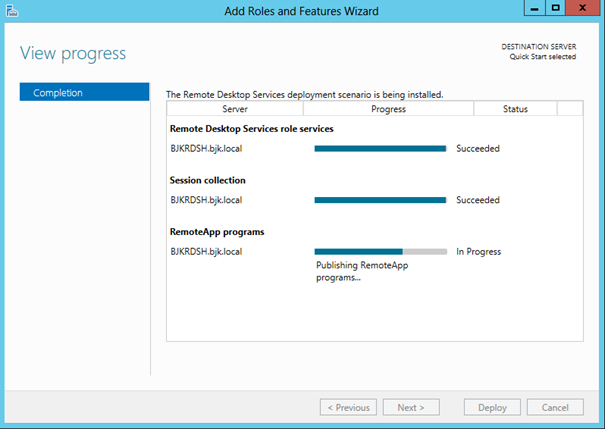Click the Deploy button
Screen dimensions: 605x429
[492, 407]
